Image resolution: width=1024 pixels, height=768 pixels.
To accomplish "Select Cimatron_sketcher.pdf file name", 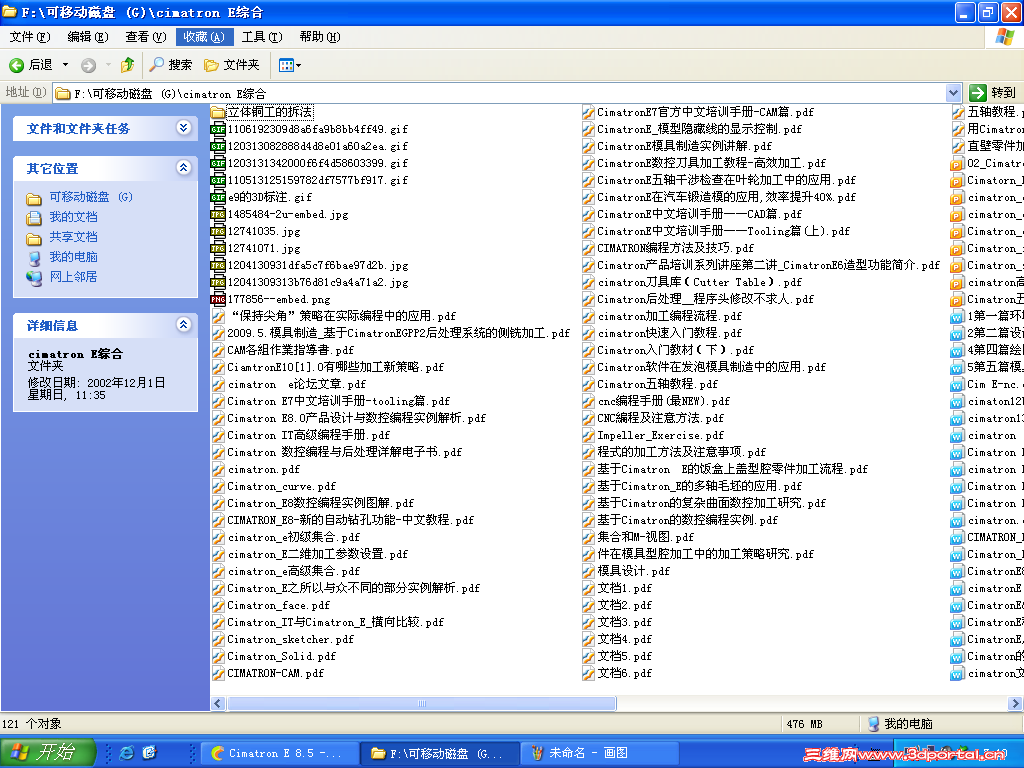I will 291,639.
